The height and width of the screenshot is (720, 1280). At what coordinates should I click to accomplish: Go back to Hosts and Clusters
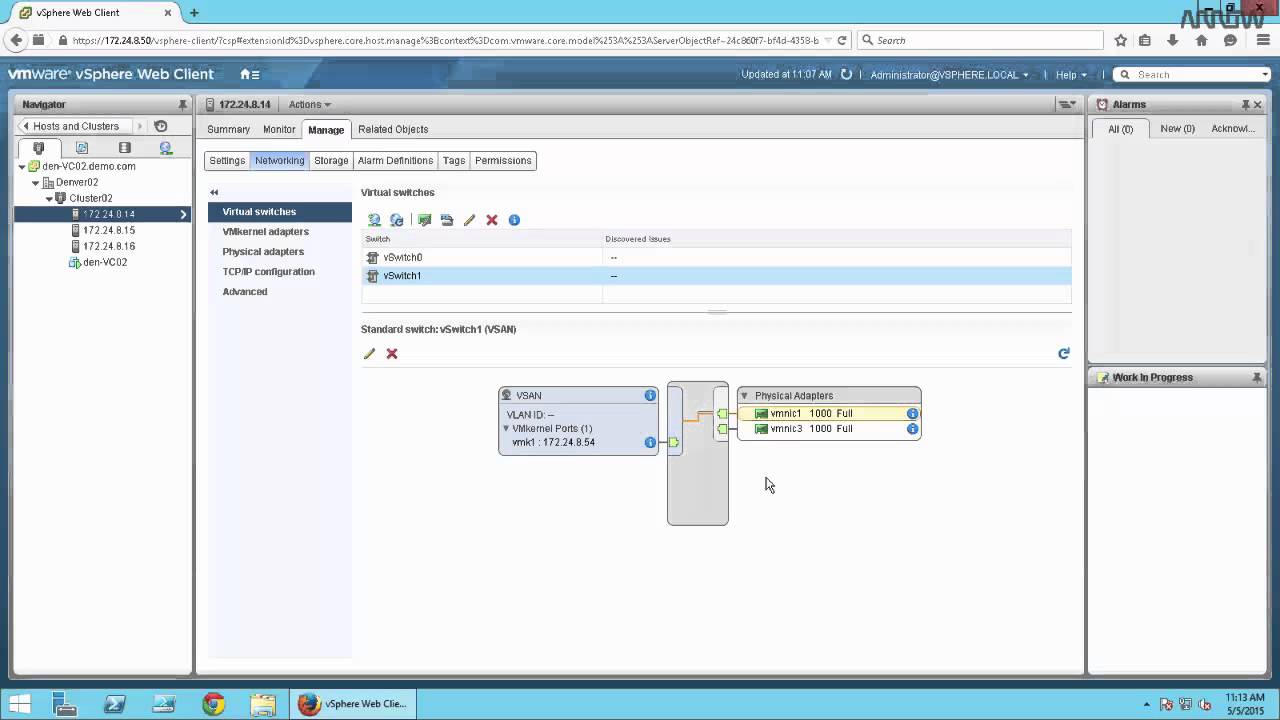coord(76,126)
